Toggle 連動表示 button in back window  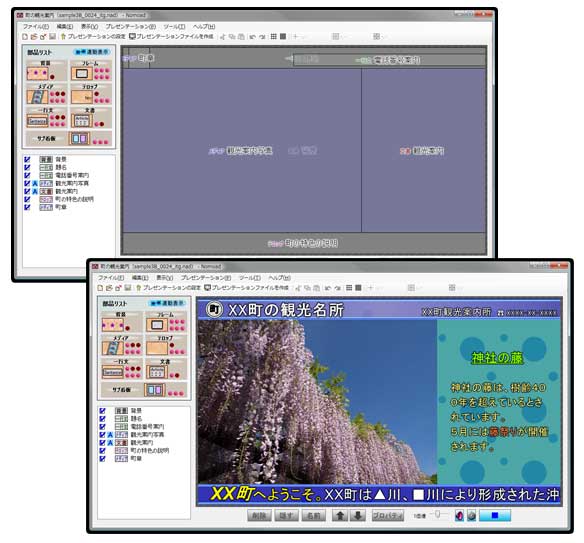pos(92,52)
